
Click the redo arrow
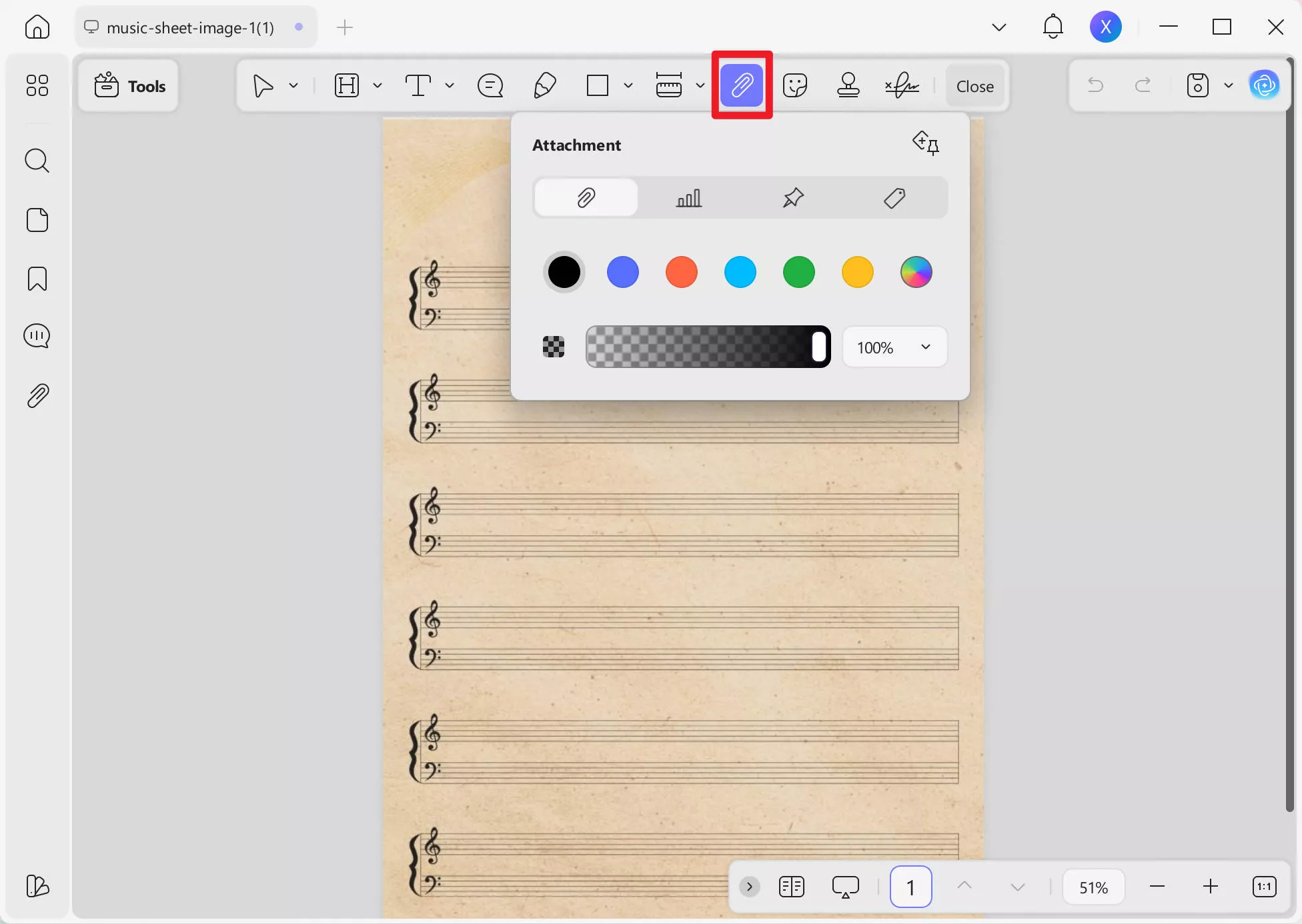click(x=1143, y=85)
